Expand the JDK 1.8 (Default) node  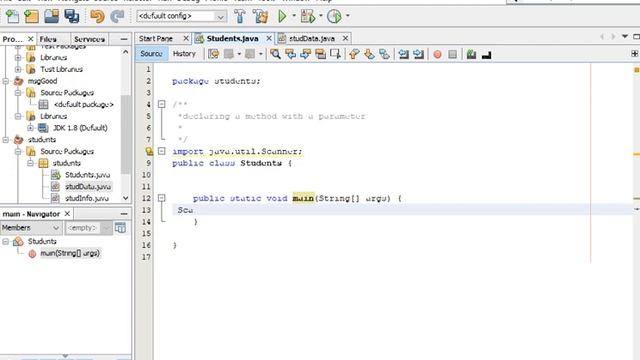31,128
